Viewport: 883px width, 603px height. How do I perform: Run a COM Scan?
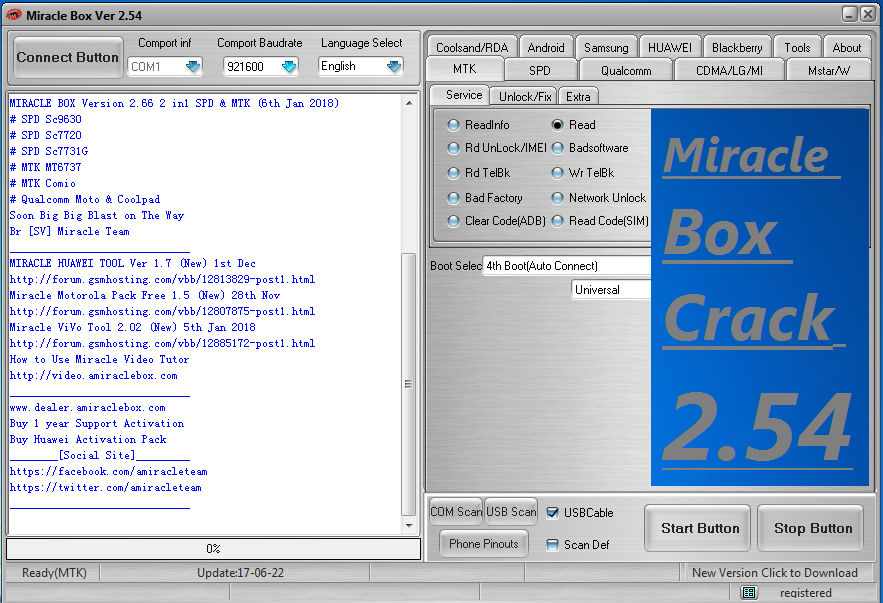click(455, 511)
